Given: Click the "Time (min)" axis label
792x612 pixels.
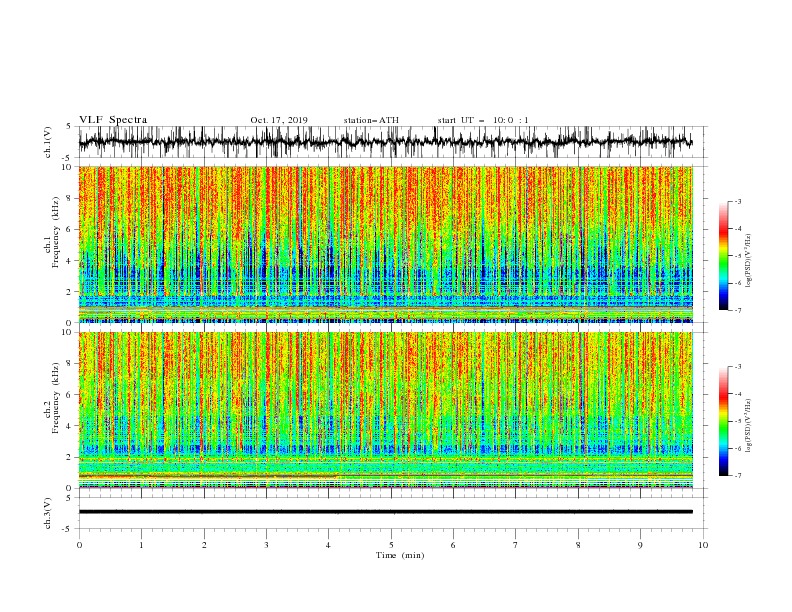Looking at the screenshot, I should (x=400, y=555).
